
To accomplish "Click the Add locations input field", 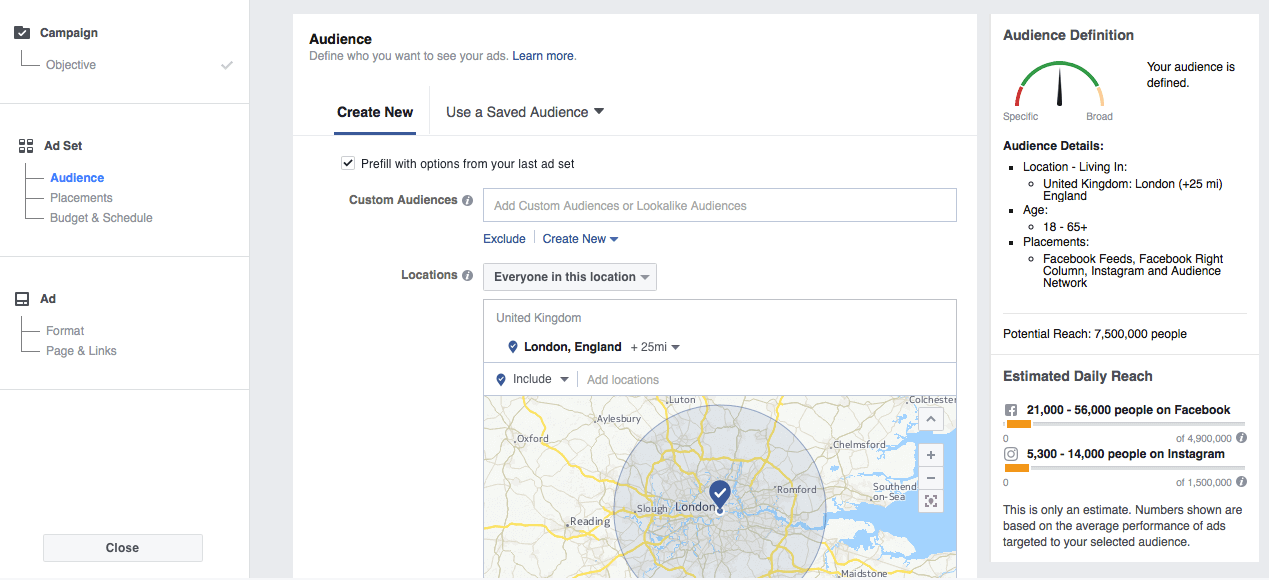I will coord(768,380).
